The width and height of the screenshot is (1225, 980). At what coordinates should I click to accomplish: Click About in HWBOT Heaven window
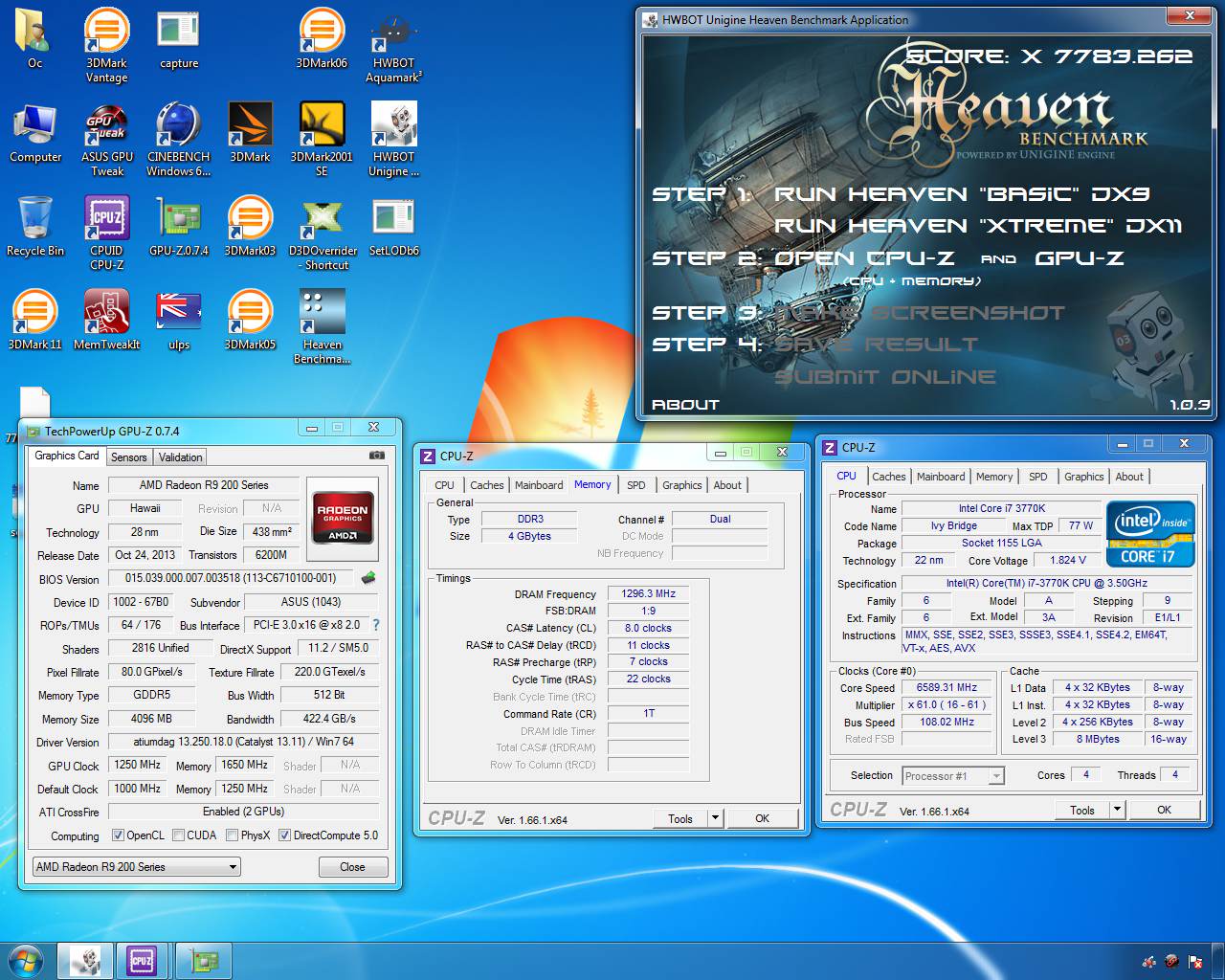(685, 405)
